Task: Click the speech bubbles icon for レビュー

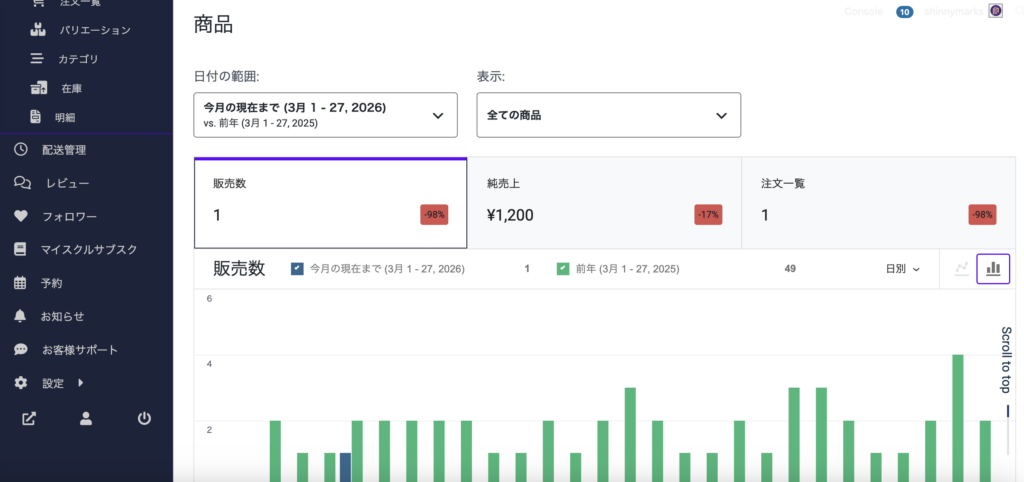Action: pos(23,183)
